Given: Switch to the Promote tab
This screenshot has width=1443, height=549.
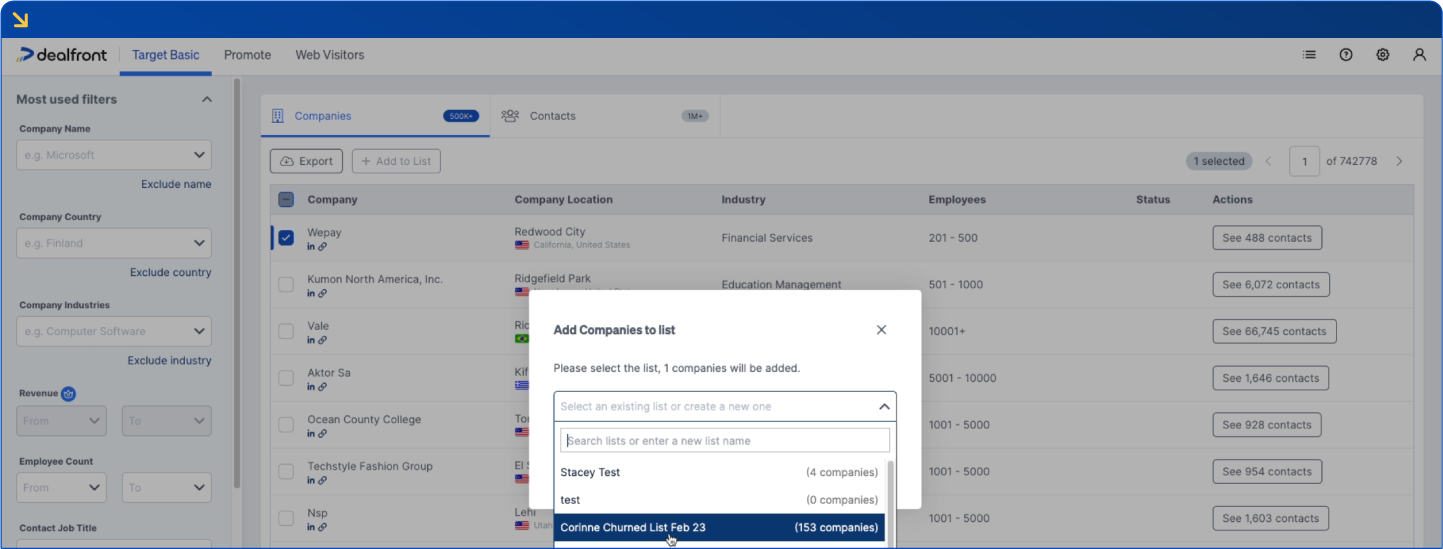Looking at the screenshot, I should pyautogui.click(x=247, y=55).
